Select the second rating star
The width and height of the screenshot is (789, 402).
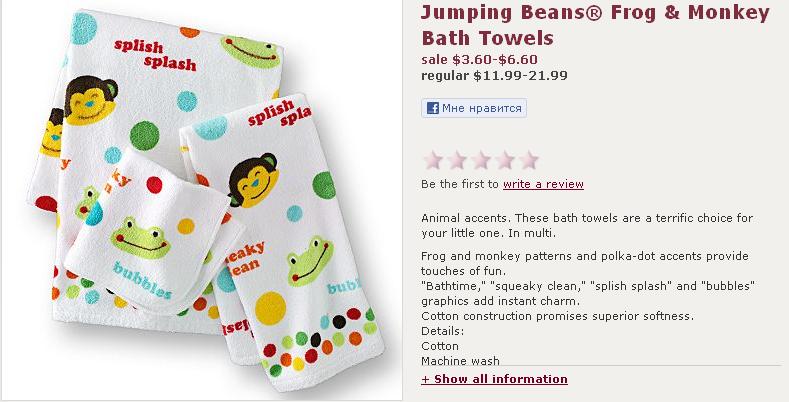coord(457,160)
